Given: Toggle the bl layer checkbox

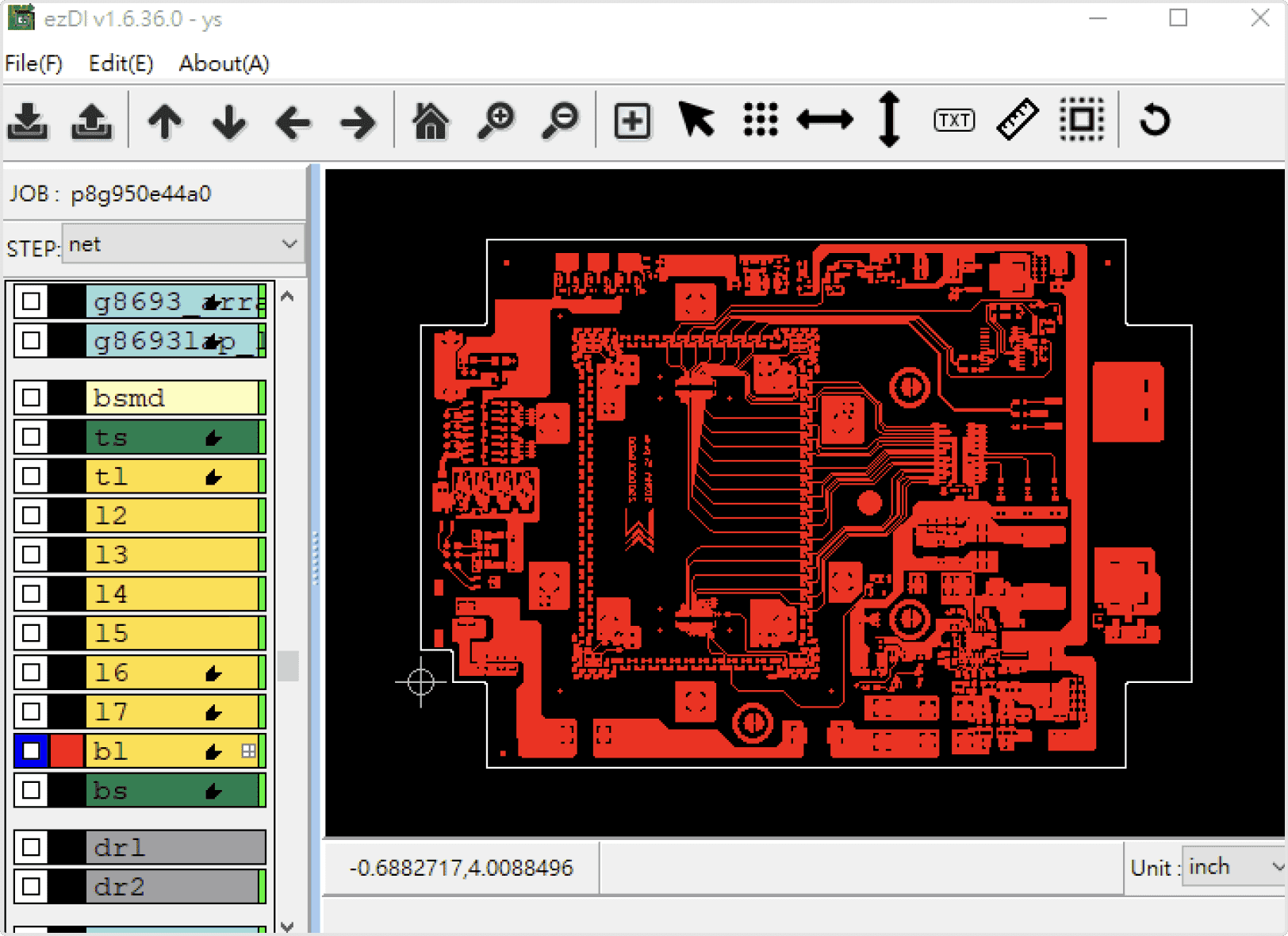Looking at the screenshot, I should [x=31, y=750].
